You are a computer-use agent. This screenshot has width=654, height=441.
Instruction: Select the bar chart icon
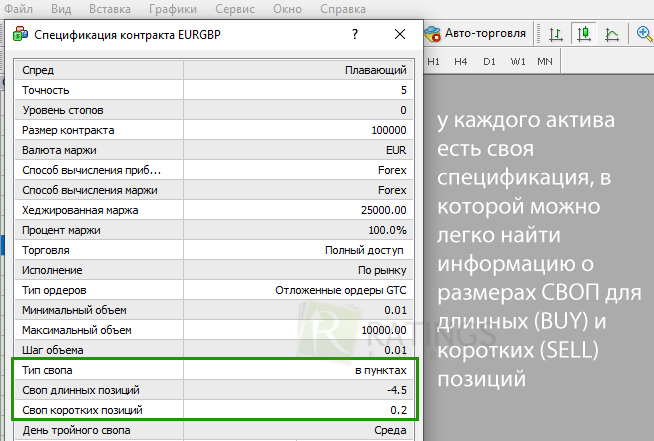tap(555, 33)
